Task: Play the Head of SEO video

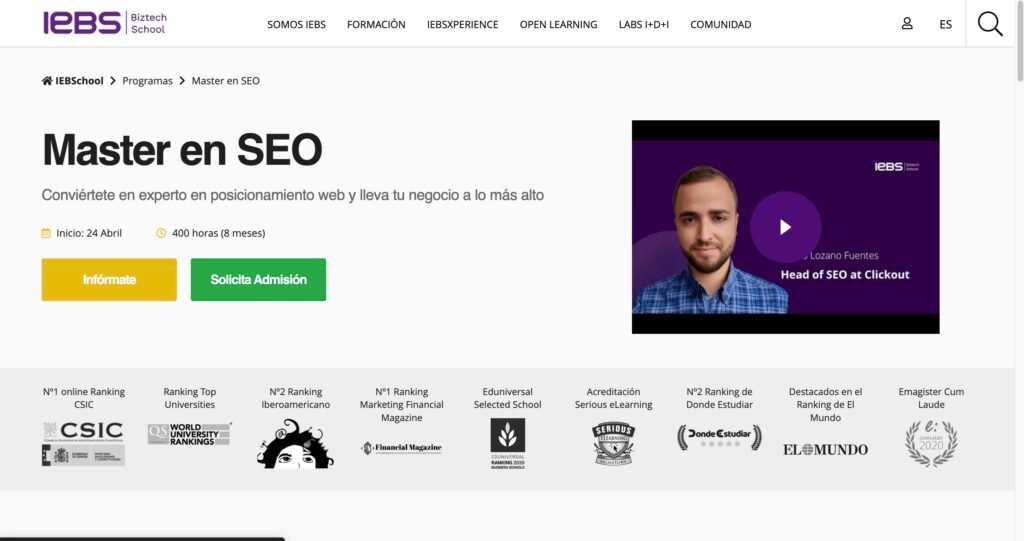Action: click(785, 227)
